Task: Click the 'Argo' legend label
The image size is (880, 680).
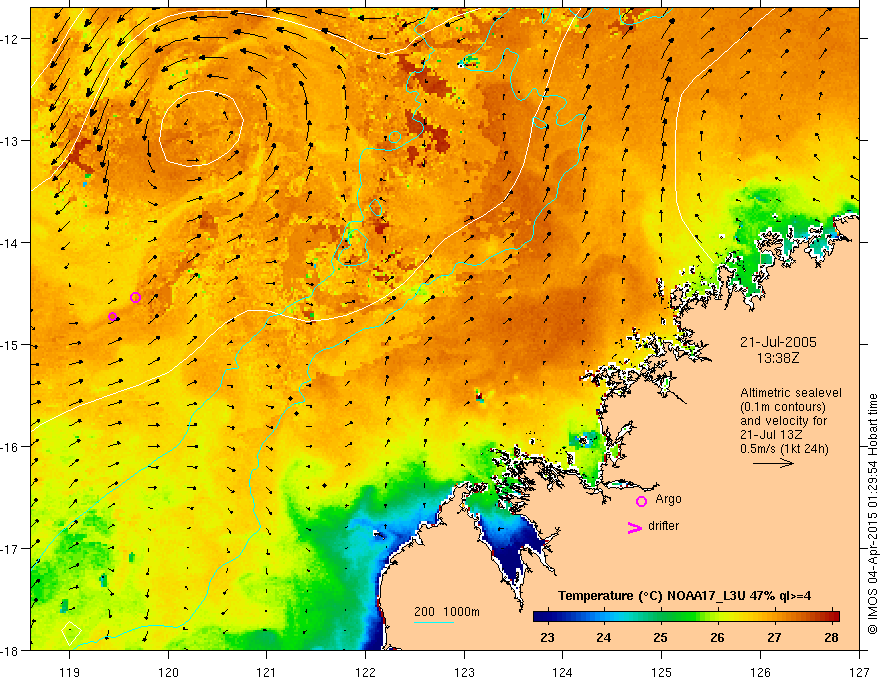Action: point(668,499)
